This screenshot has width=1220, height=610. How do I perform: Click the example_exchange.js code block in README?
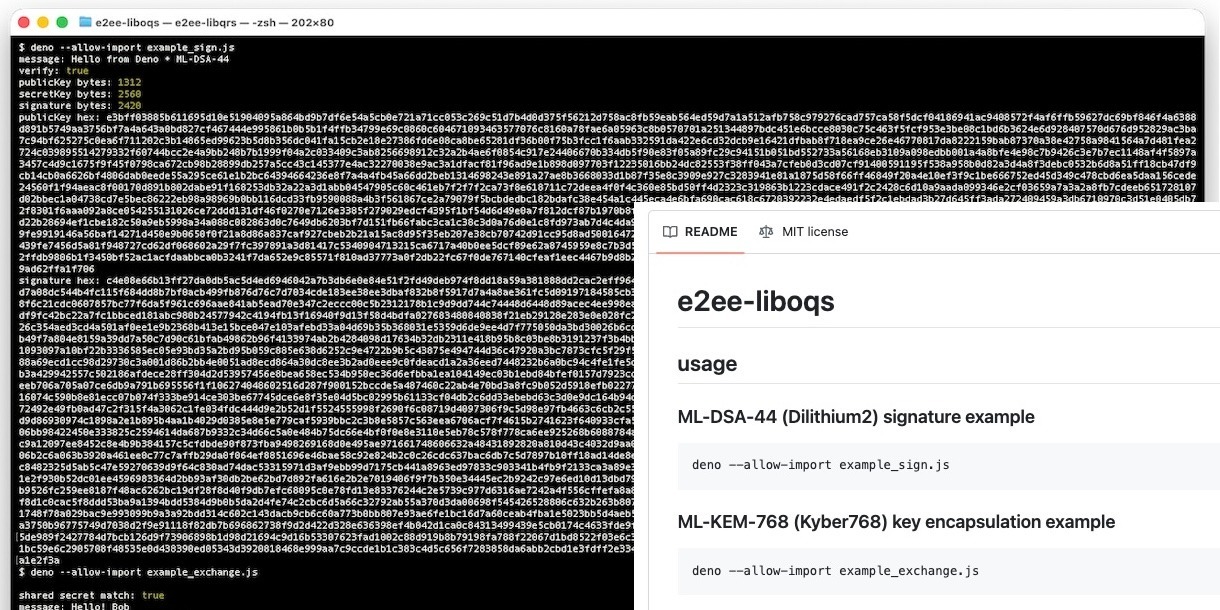(834, 570)
